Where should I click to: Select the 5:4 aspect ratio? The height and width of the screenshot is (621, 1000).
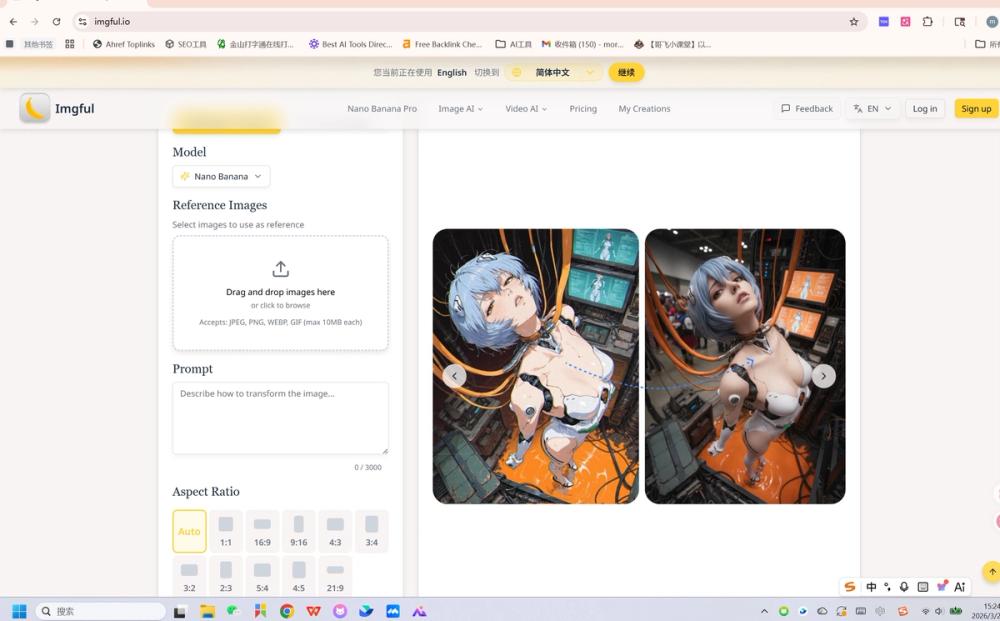click(x=262, y=576)
